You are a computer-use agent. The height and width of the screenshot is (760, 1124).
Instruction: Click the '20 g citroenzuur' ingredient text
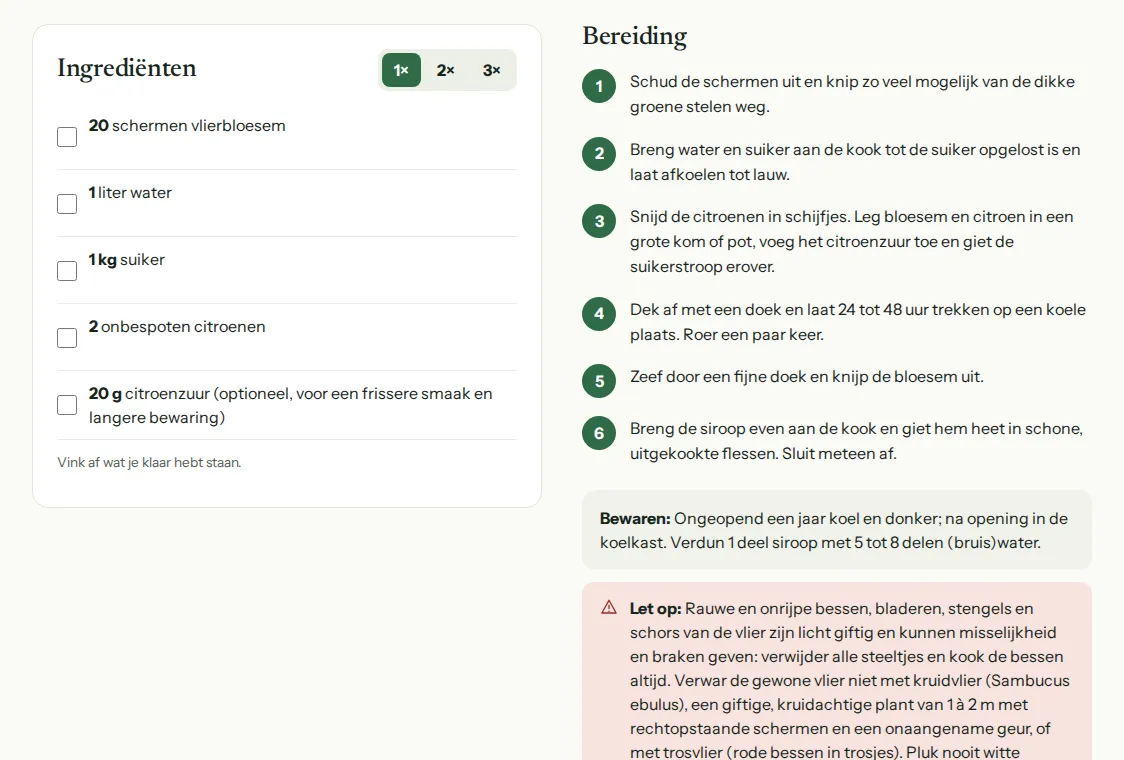290,405
